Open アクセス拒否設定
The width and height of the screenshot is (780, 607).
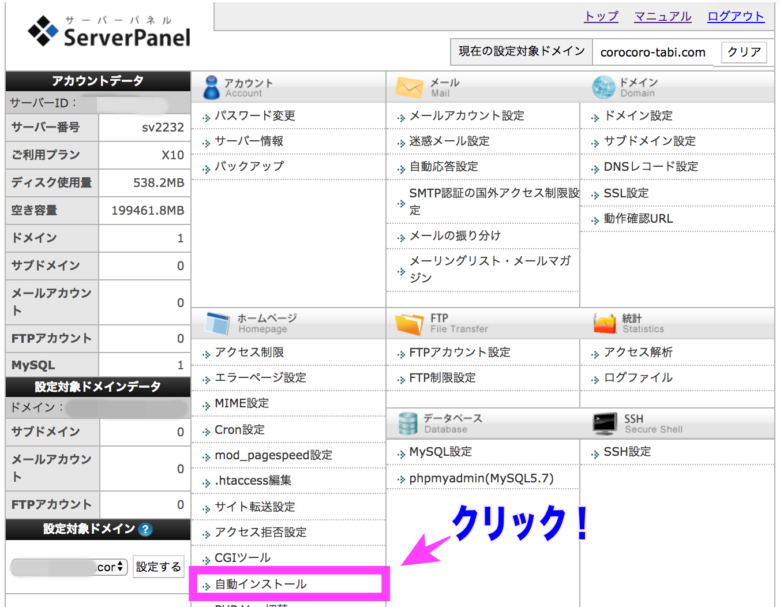(x=260, y=532)
